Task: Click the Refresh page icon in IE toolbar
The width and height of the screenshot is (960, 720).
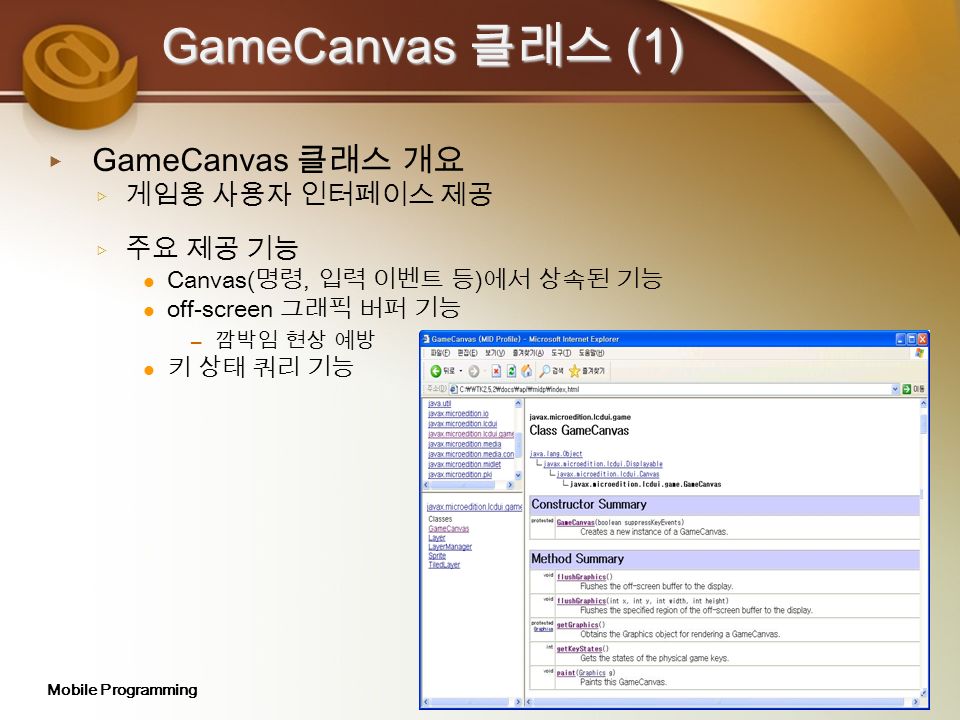Action: (x=511, y=371)
